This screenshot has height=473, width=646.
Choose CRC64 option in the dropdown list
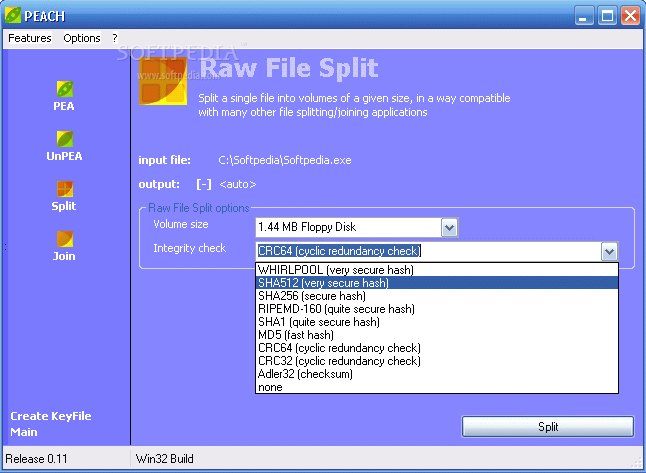[x=437, y=348]
